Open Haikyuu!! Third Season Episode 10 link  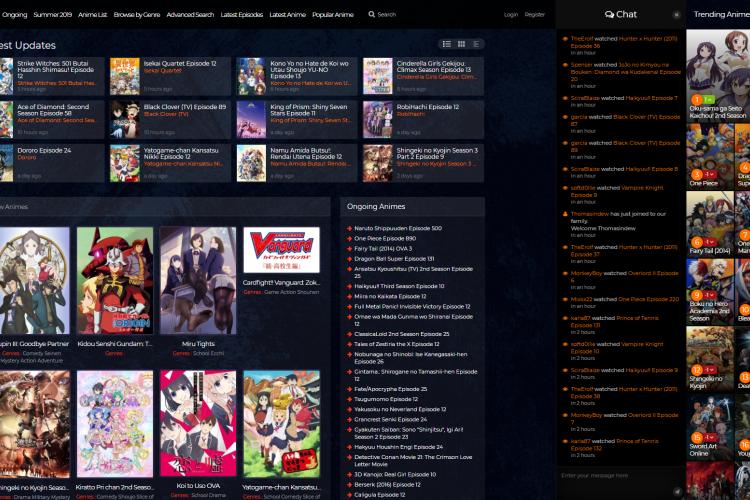point(399,286)
